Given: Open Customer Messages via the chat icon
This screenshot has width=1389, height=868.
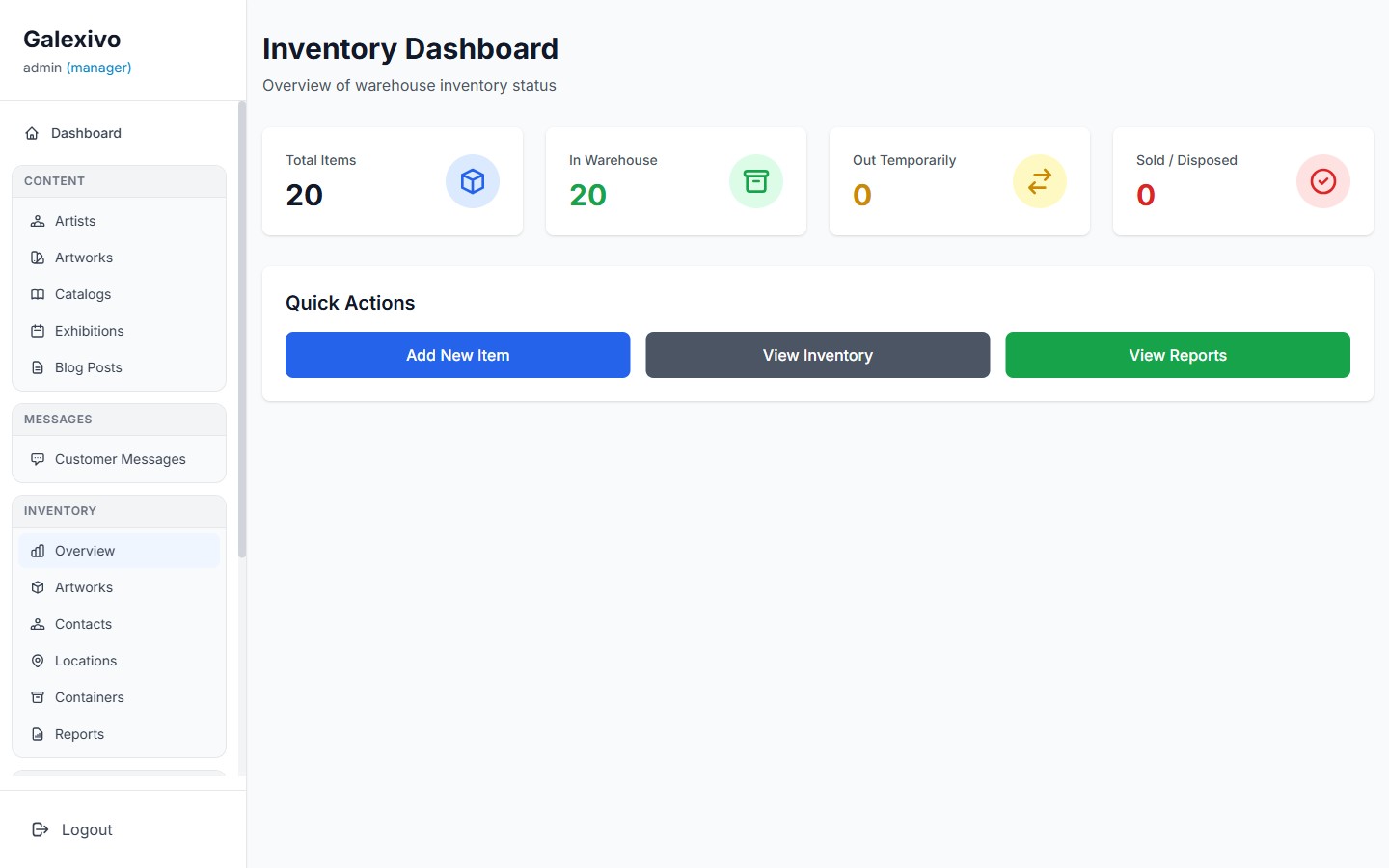Looking at the screenshot, I should [x=38, y=459].
